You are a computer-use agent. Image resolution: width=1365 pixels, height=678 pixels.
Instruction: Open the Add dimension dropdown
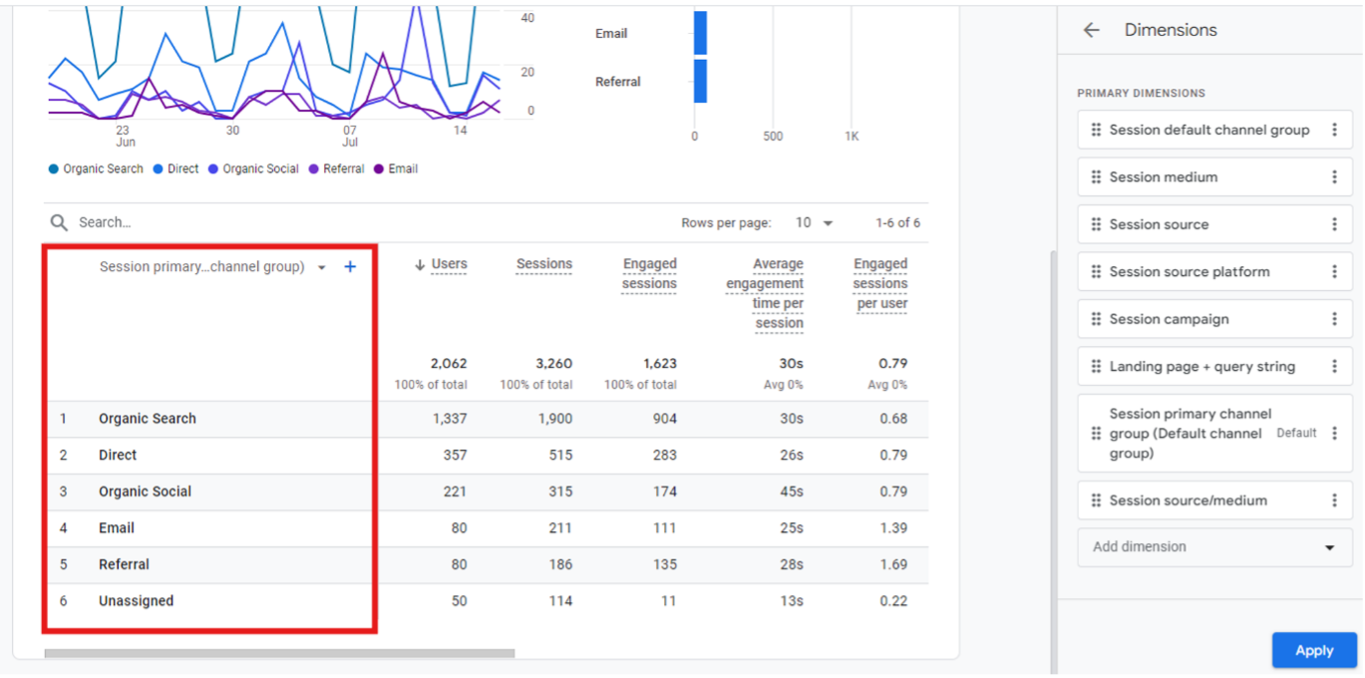click(1215, 547)
